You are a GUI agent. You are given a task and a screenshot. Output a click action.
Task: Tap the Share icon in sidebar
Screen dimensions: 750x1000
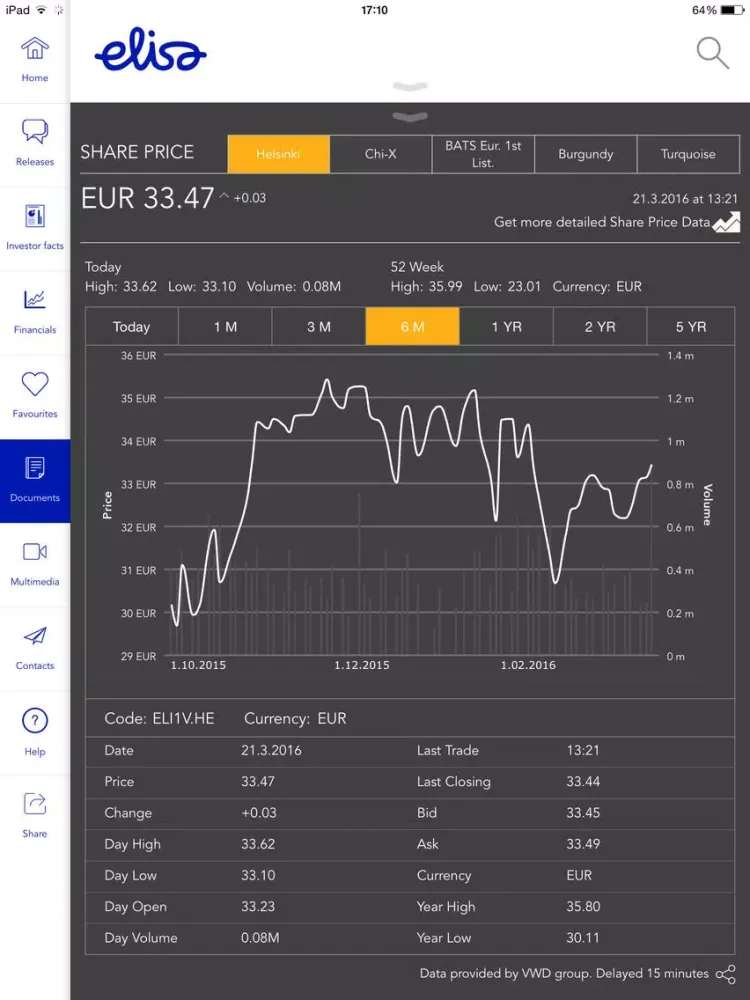pos(34,804)
